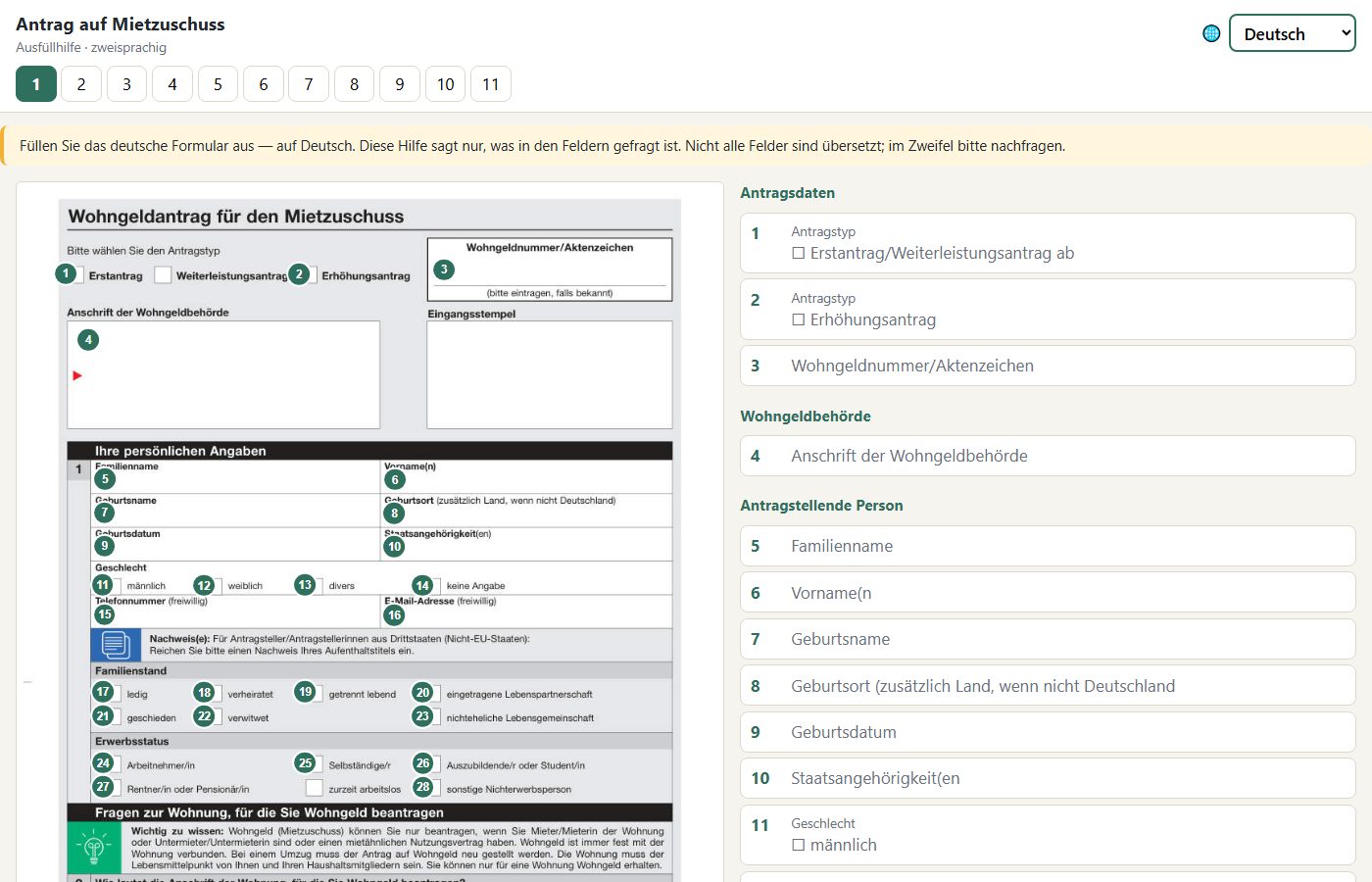Image resolution: width=1372 pixels, height=882 pixels.
Task: Click marker 12 next to weiblich
Action: (x=204, y=585)
